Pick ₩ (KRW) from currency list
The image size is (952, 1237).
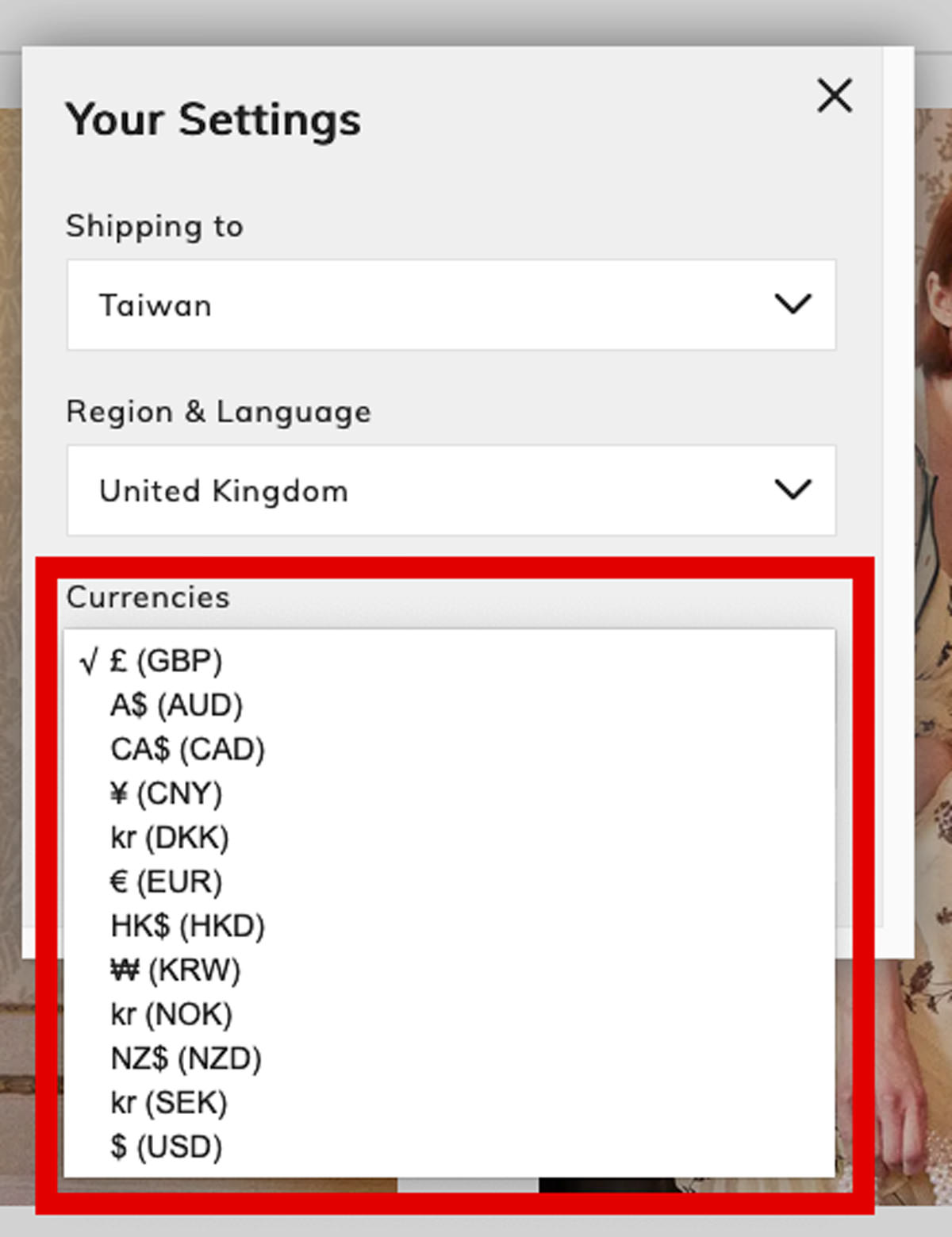[175, 970]
